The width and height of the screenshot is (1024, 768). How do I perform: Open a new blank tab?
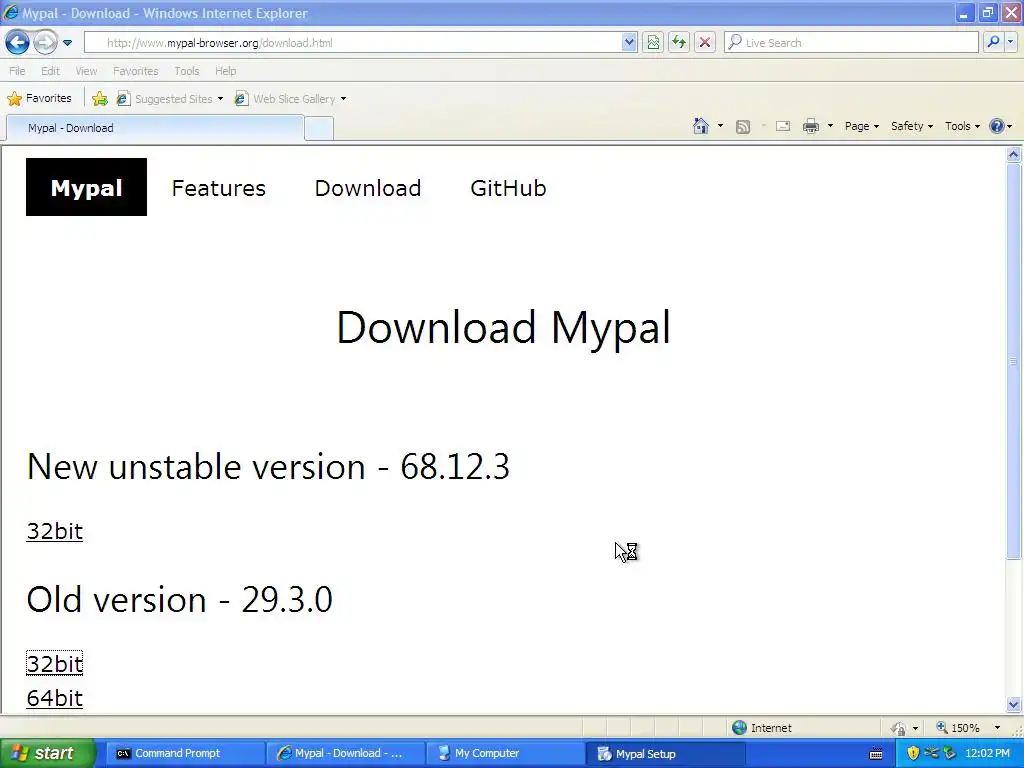[x=319, y=129]
